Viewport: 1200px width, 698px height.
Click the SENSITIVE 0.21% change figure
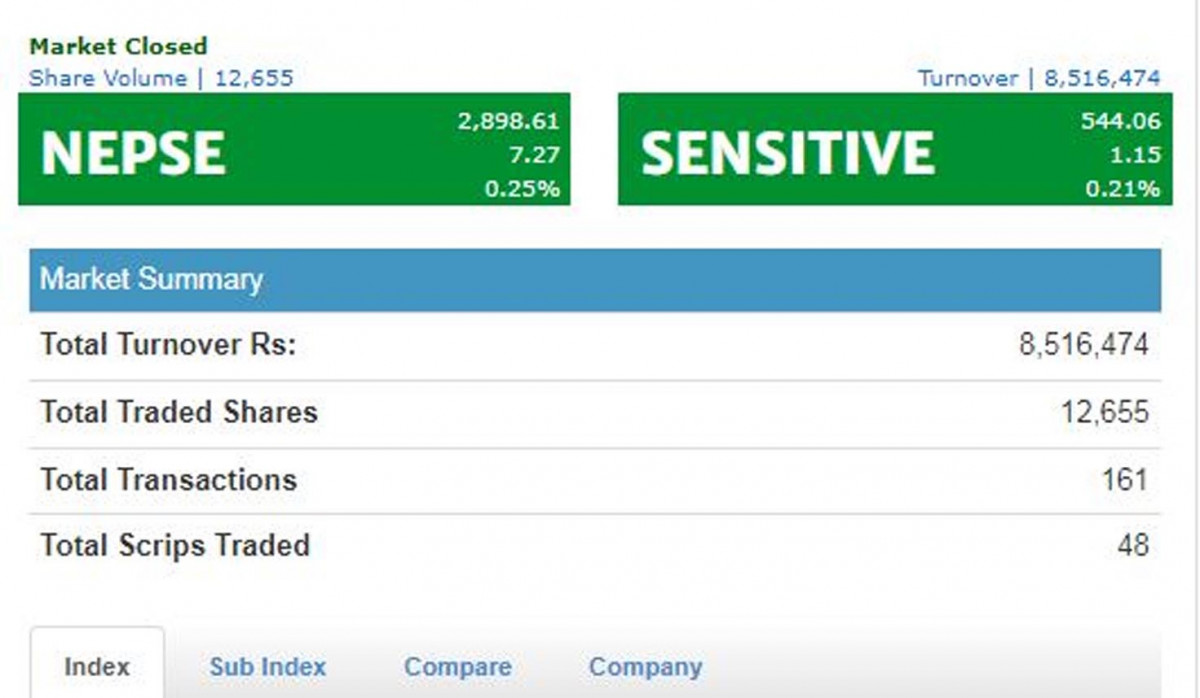pyautogui.click(x=1123, y=188)
